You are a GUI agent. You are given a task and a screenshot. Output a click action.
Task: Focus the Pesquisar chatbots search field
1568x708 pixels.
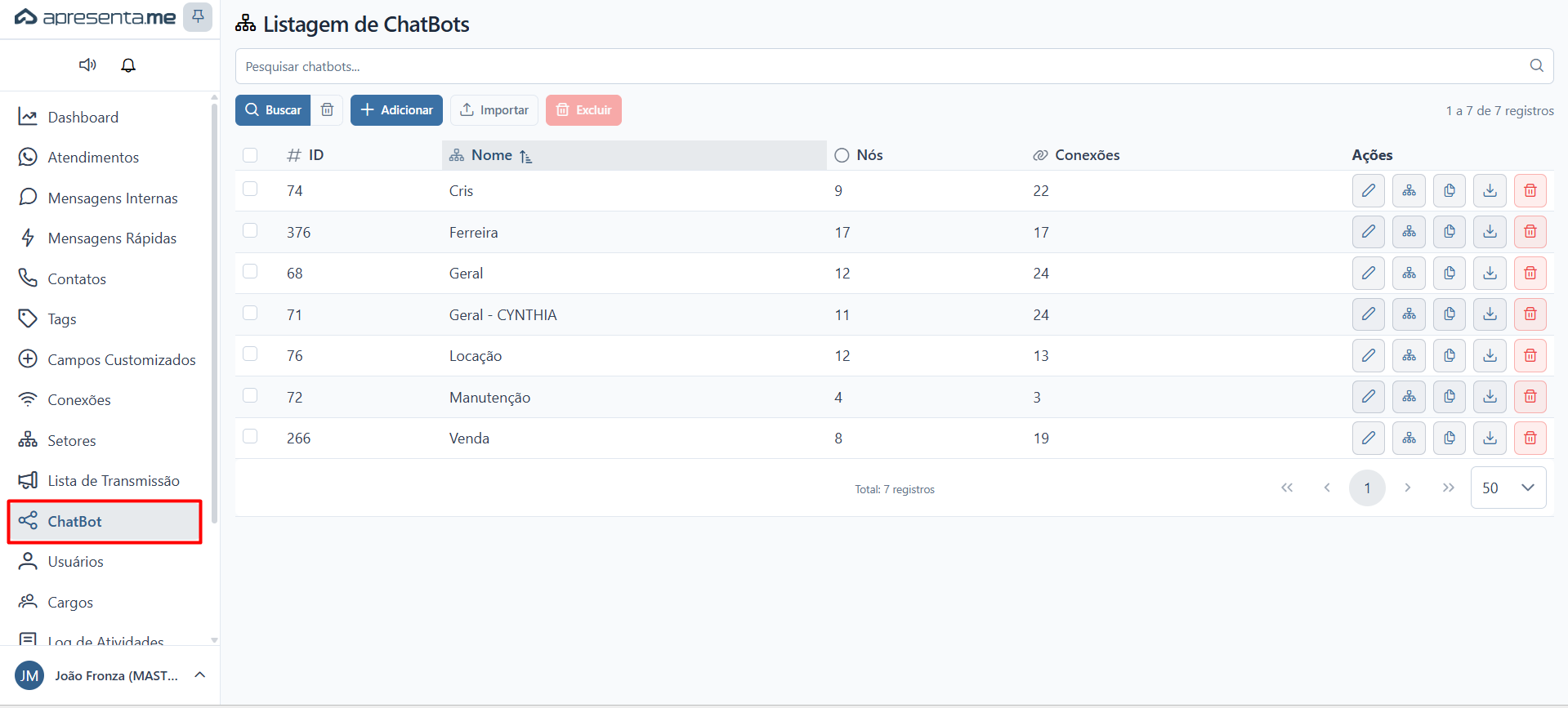click(x=894, y=66)
